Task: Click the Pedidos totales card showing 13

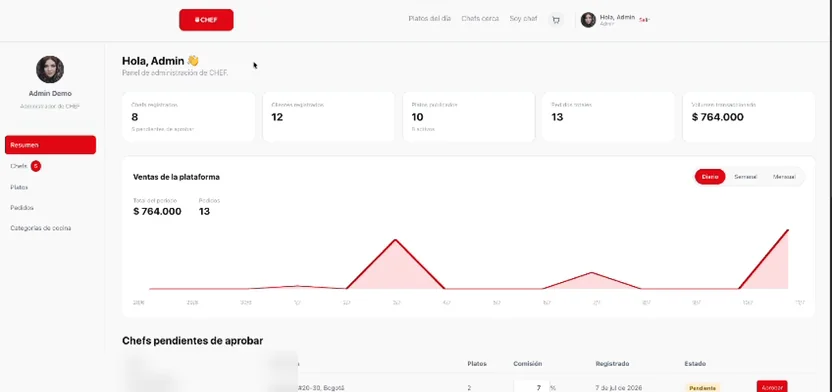Action: [608, 117]
